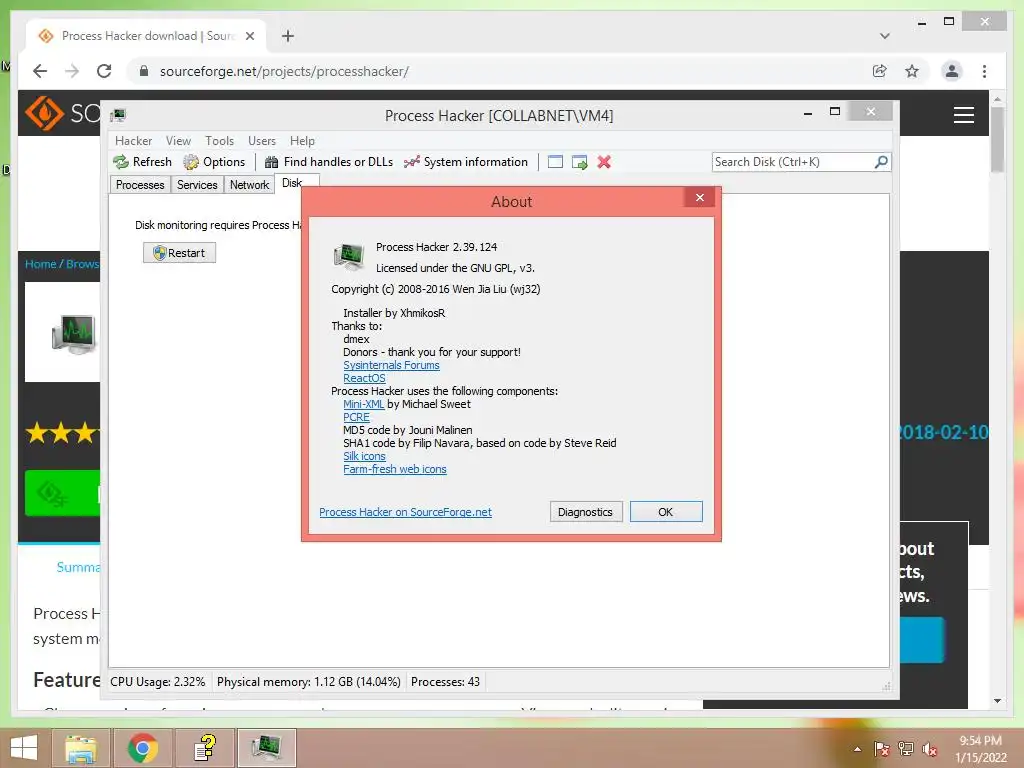1024x768 pixels.
Task: Open a new Chrome tab
Action: (288, 36)
